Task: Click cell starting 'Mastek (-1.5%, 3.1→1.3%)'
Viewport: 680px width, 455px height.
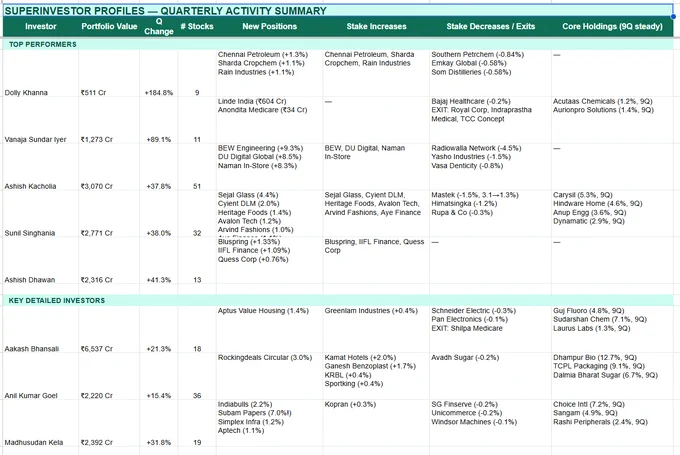Action: (490, 214)
